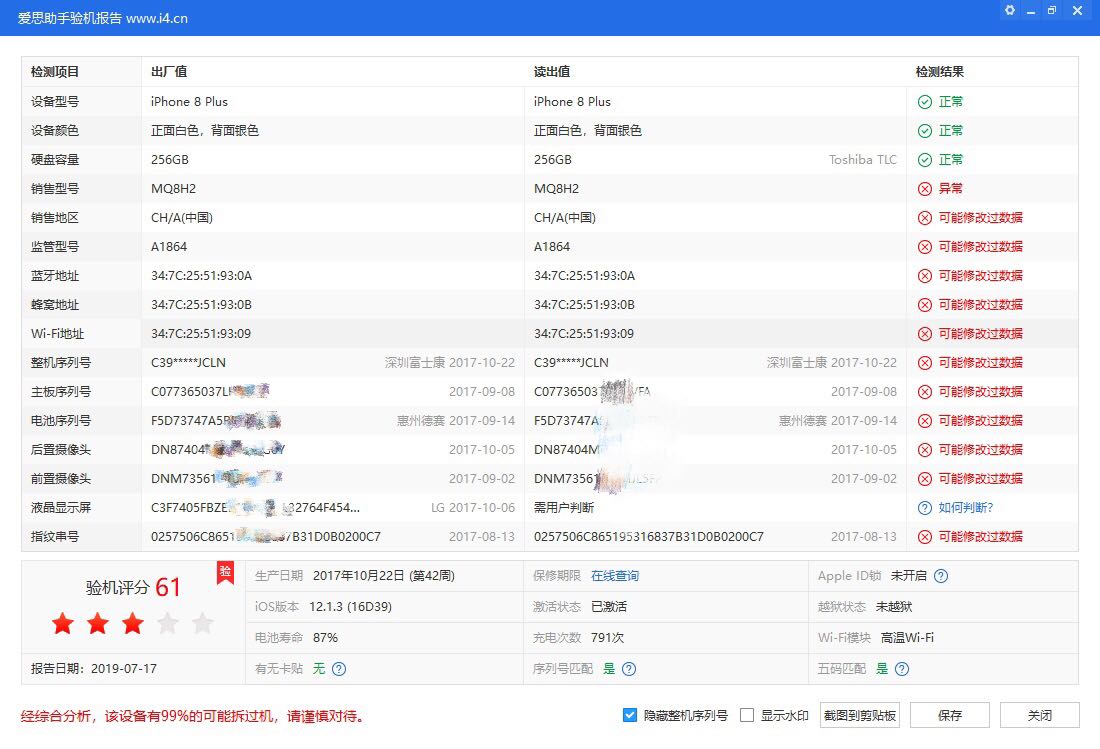Click the 保存 button

coord(950,715)
